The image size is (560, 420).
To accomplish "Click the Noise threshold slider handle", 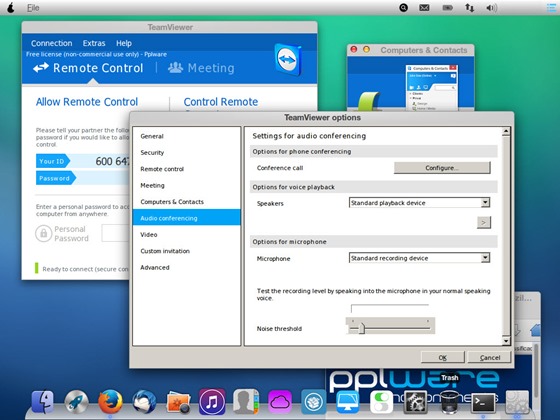I will point(361,328).
